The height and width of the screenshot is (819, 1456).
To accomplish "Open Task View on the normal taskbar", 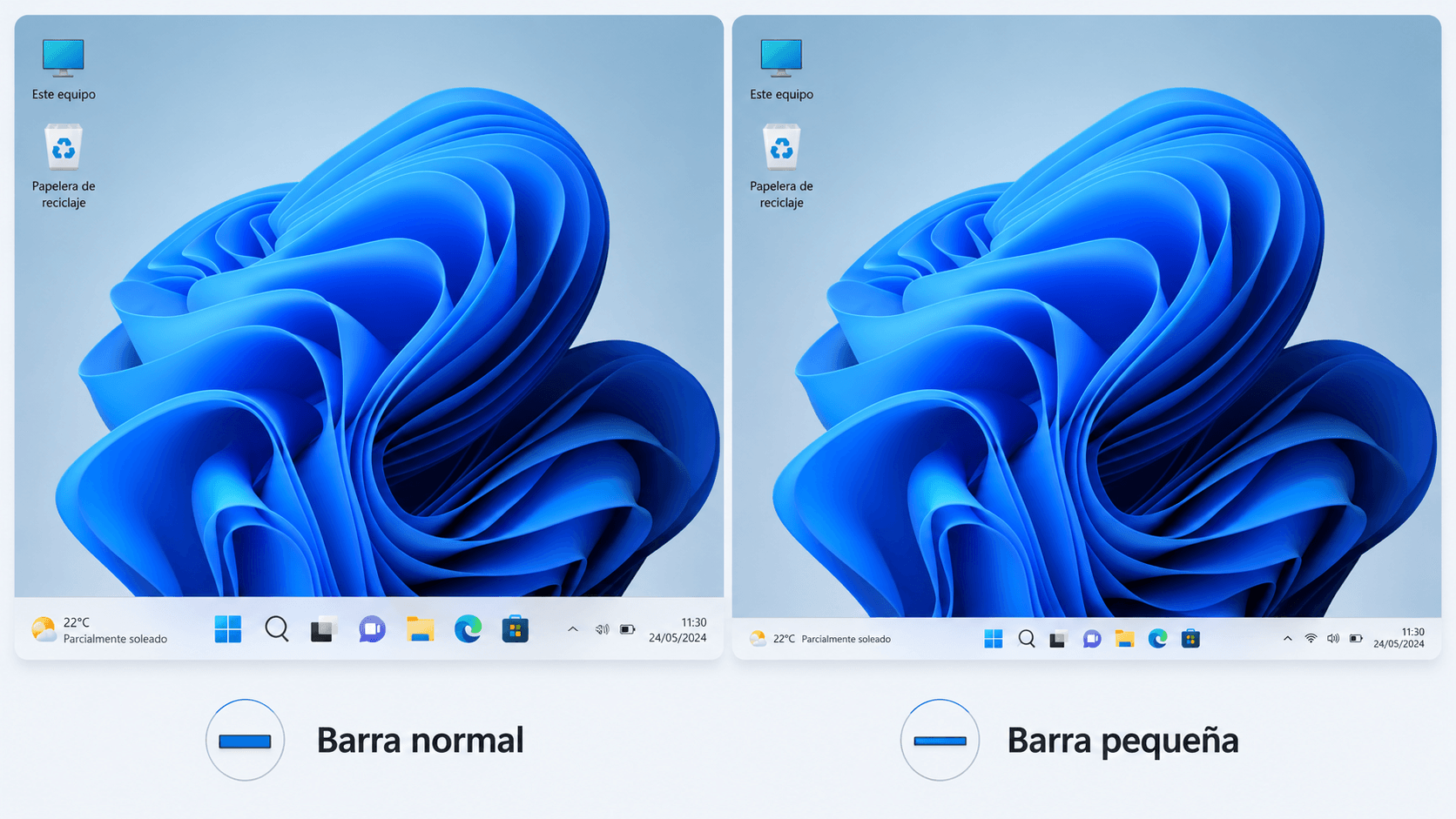I will click(324, 629).
